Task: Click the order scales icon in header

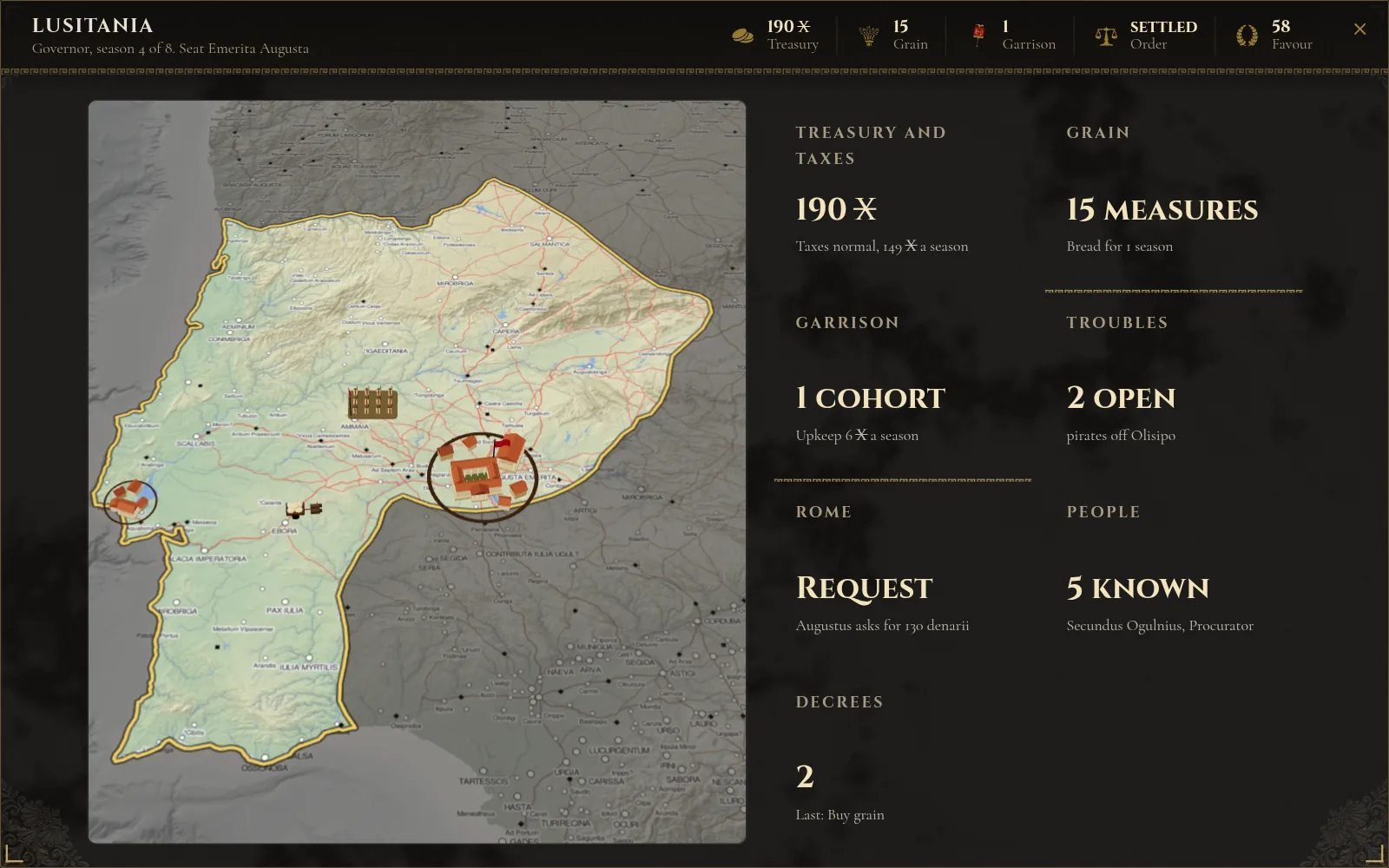Action: pyautogui.click(x=1105, y=36)
